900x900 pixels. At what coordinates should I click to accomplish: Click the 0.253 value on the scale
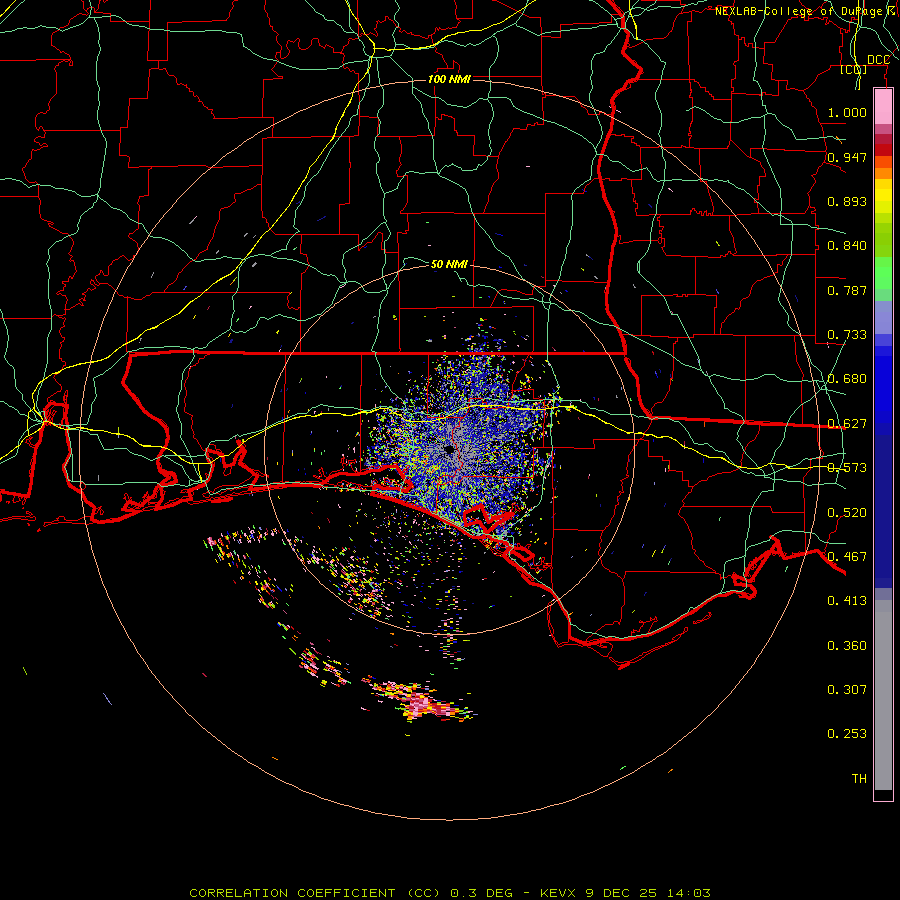847,734
